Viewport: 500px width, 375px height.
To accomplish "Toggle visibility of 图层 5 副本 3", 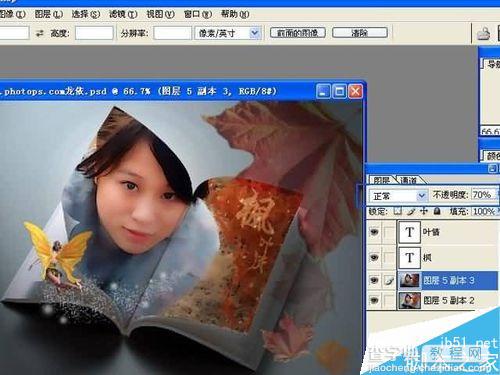I will [374, 281].
